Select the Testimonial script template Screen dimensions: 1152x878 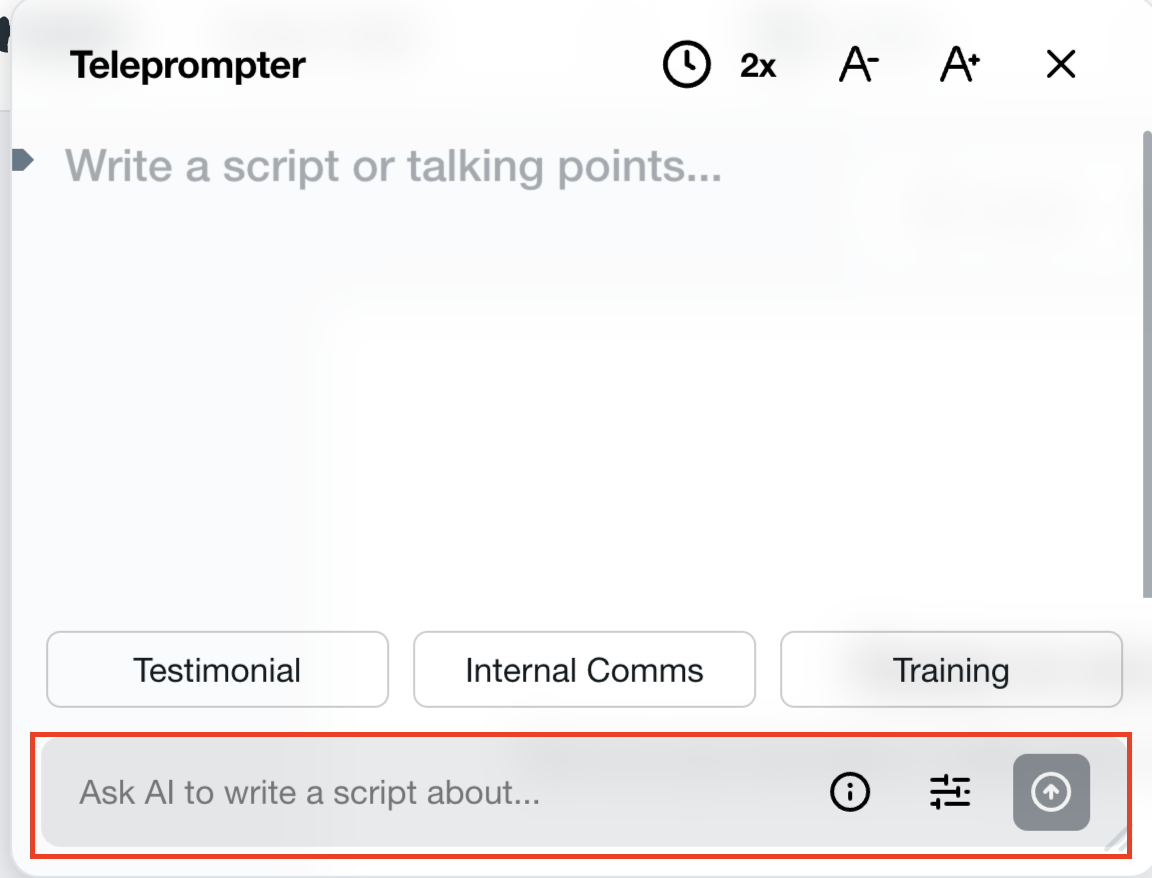217,669
